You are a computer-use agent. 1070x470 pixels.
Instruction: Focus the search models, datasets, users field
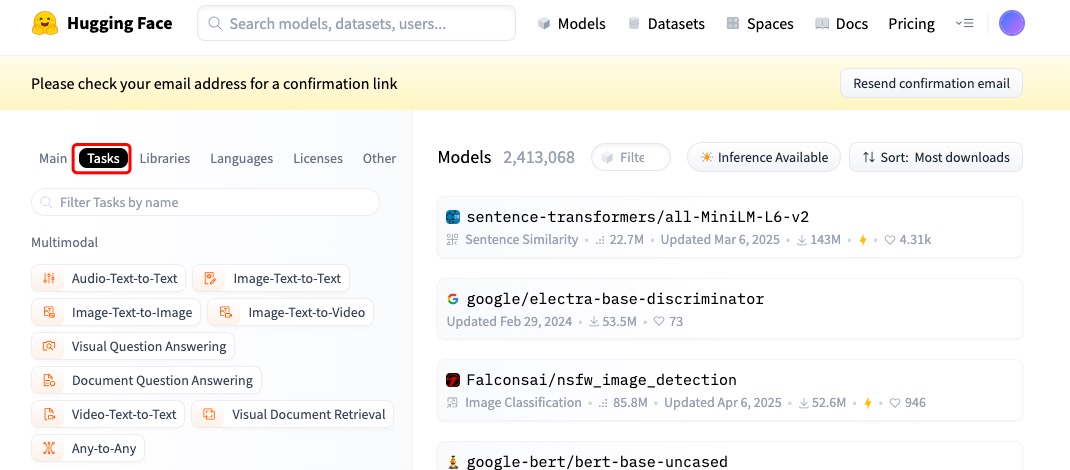point(356,23)
